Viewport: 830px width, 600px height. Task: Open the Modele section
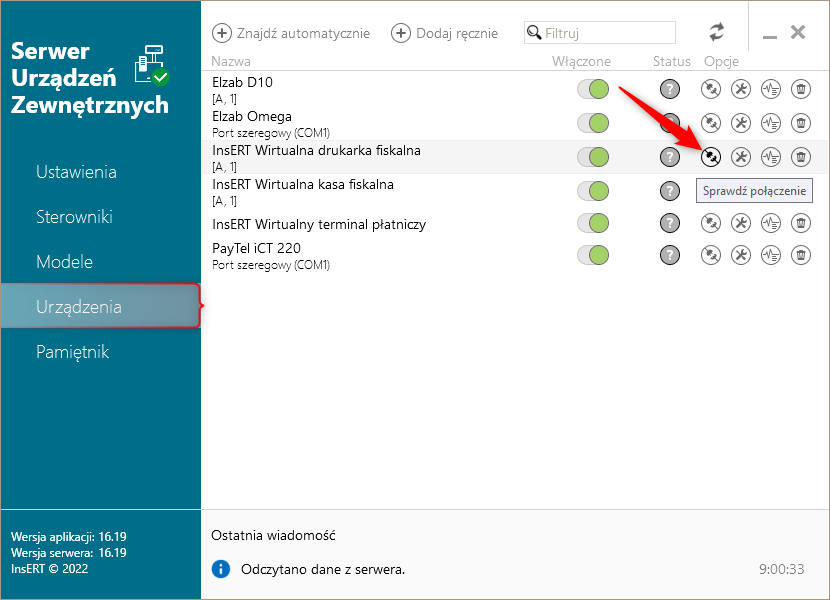point(101,262)
